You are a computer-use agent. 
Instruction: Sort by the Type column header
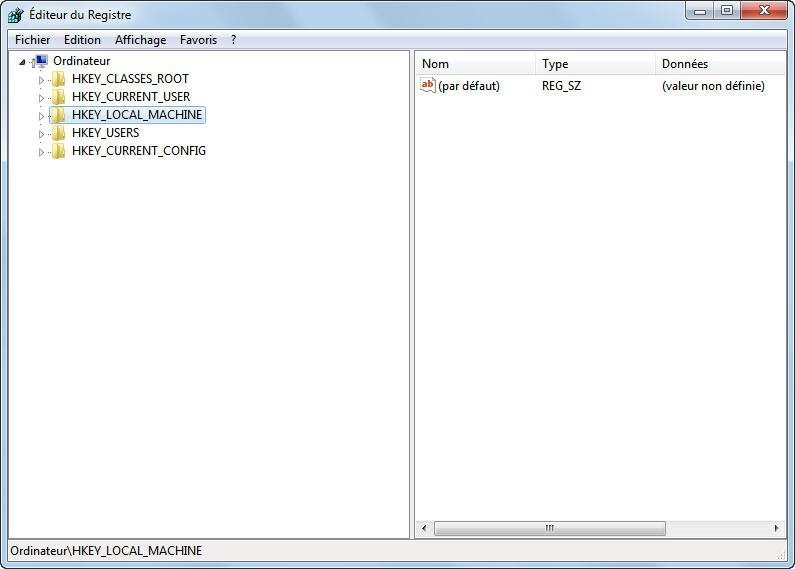tap(596, 64)
